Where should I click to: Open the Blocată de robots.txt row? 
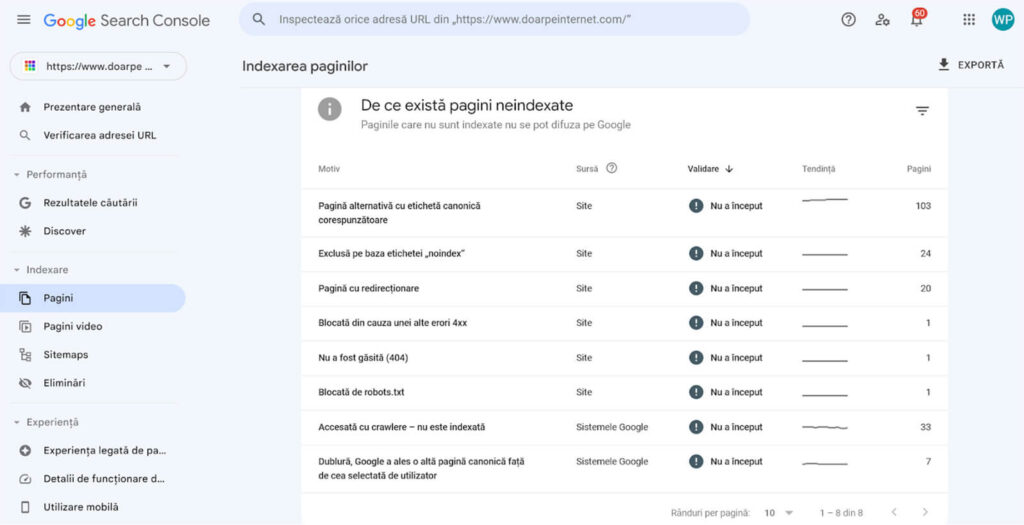click(x=624, y=392)
